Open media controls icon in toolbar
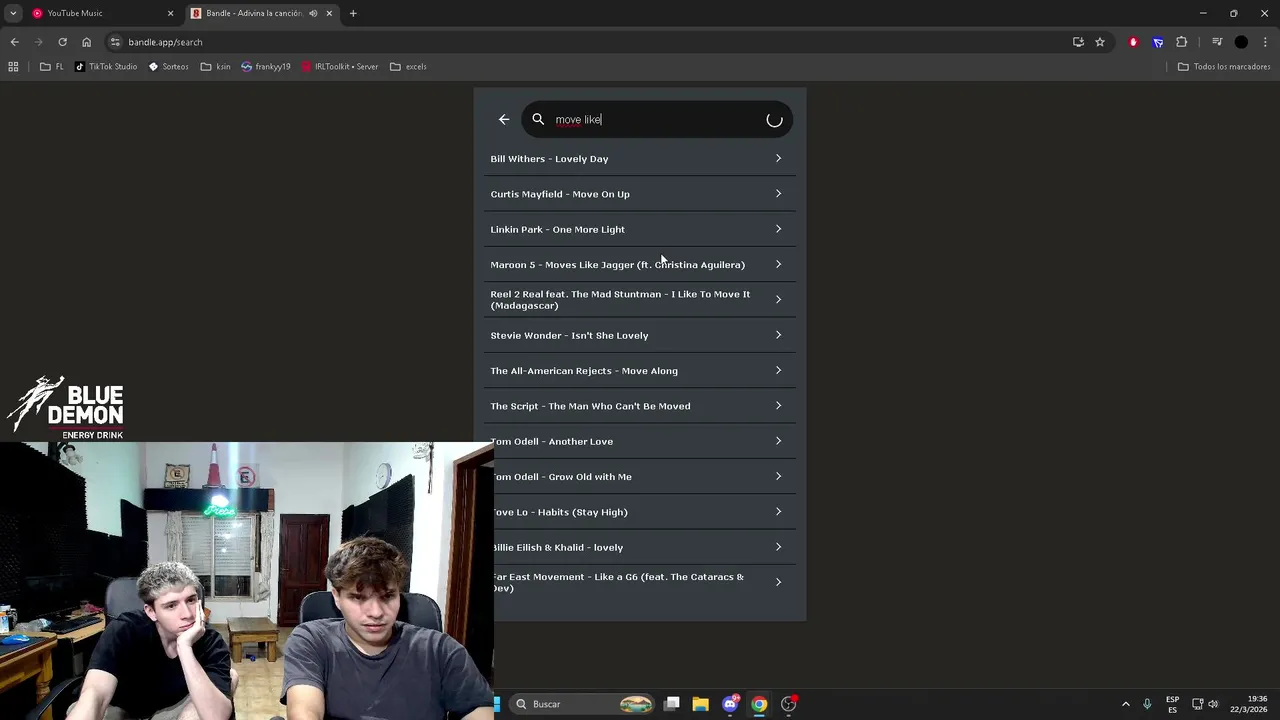 click(x=1217, y=42)
